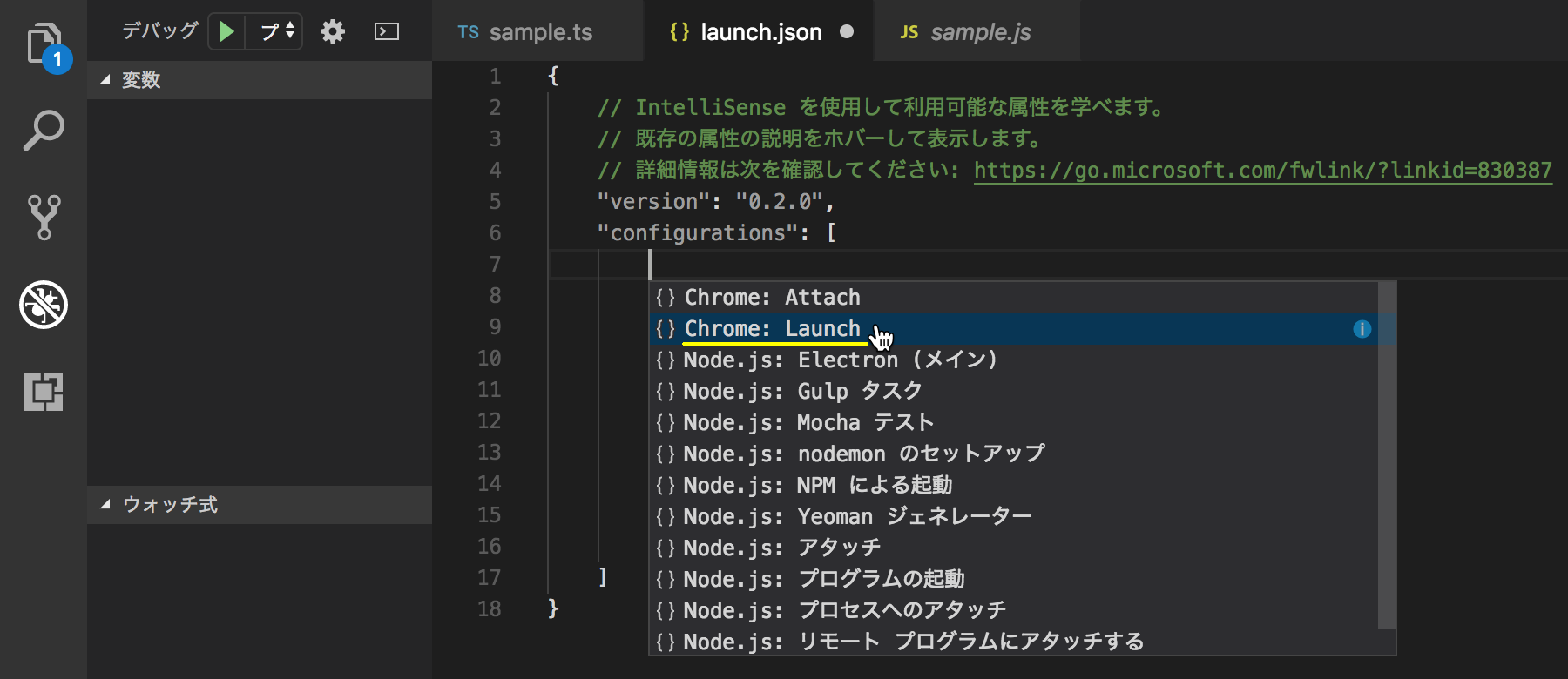The width and height of the screenshot is (1568, 679).
Task: Select Node.js: アタッチ suggestion
Action: (x=1014, y=548)
